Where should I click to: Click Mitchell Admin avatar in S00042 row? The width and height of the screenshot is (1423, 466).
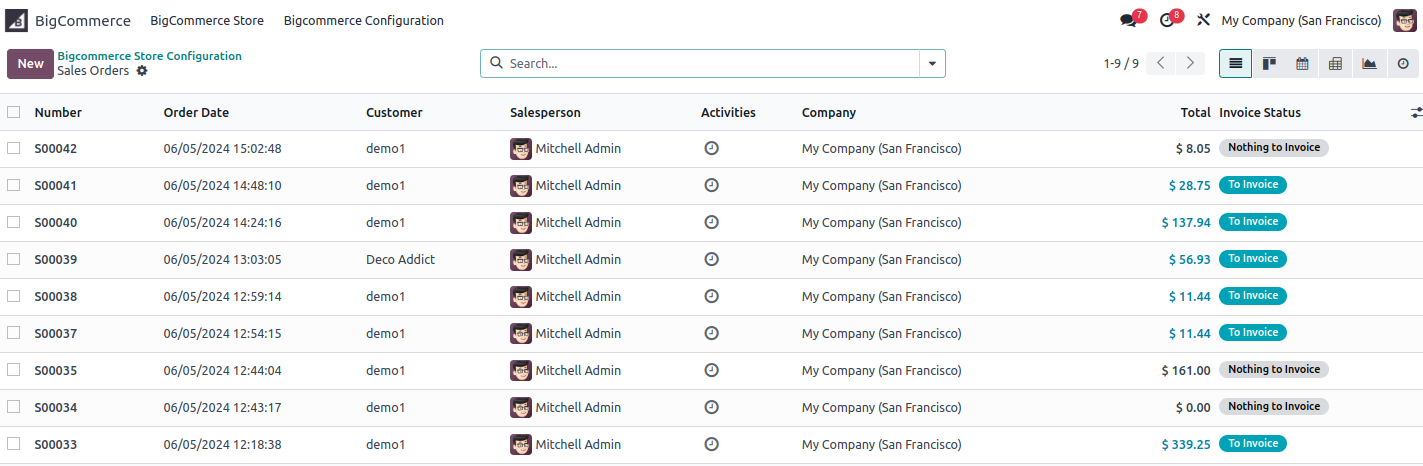tap(520, 149)
